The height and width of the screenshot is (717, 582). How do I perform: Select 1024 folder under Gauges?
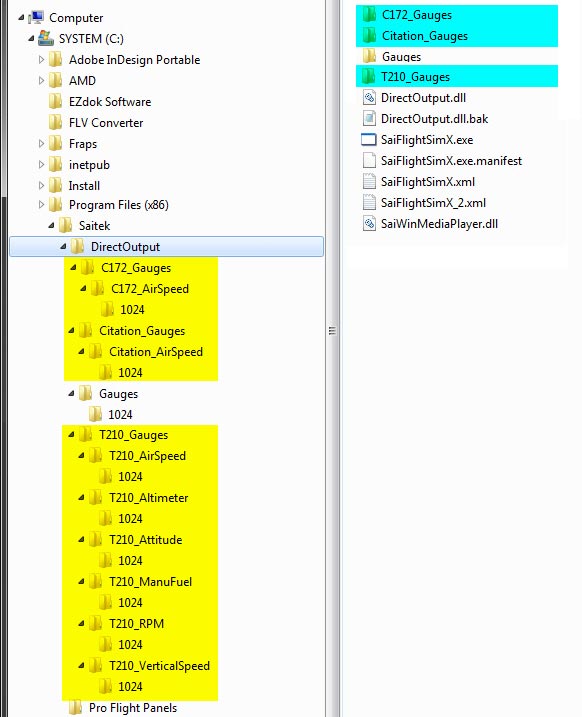click(120, 415)
